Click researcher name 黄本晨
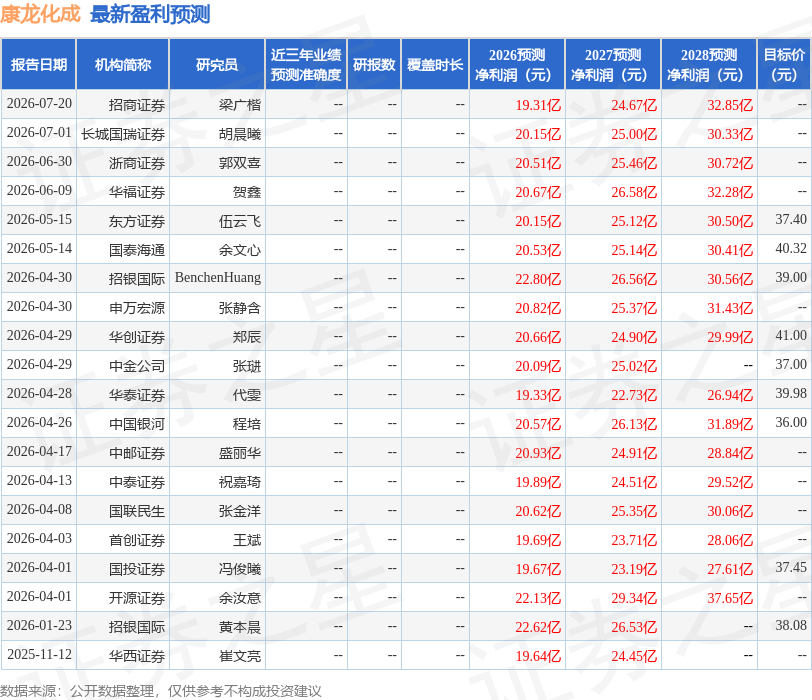This screenshot has width=812, height=700. 240,627
